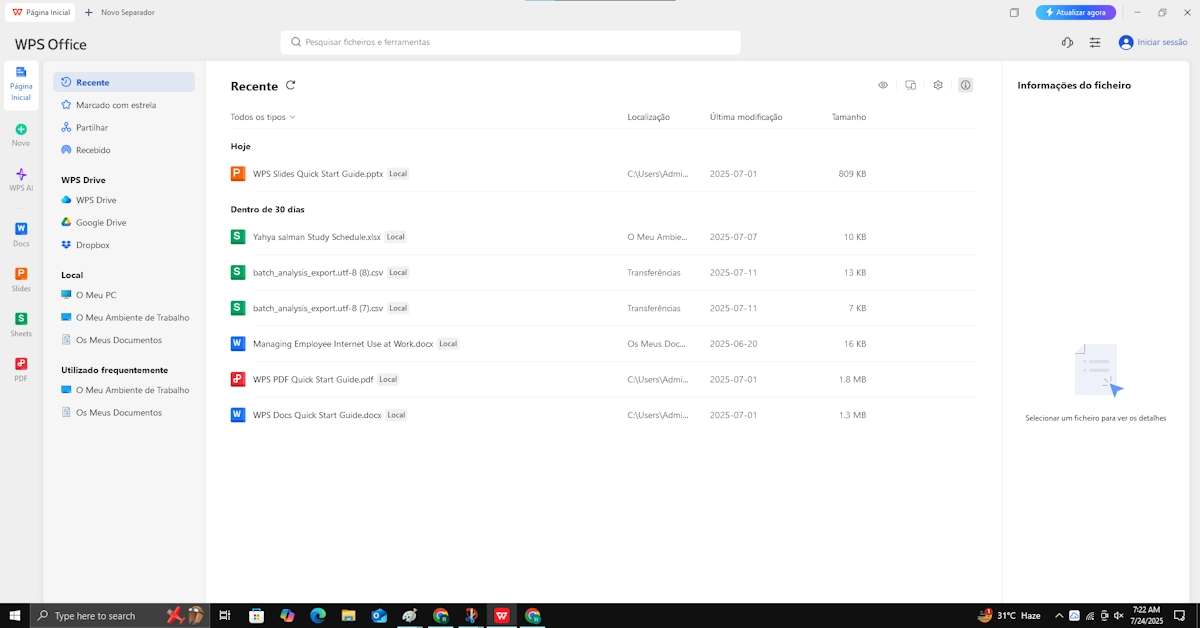Viewport: 1200px width, 628px height.
Task: Open the headset support icon
Action: point(1067,42)
